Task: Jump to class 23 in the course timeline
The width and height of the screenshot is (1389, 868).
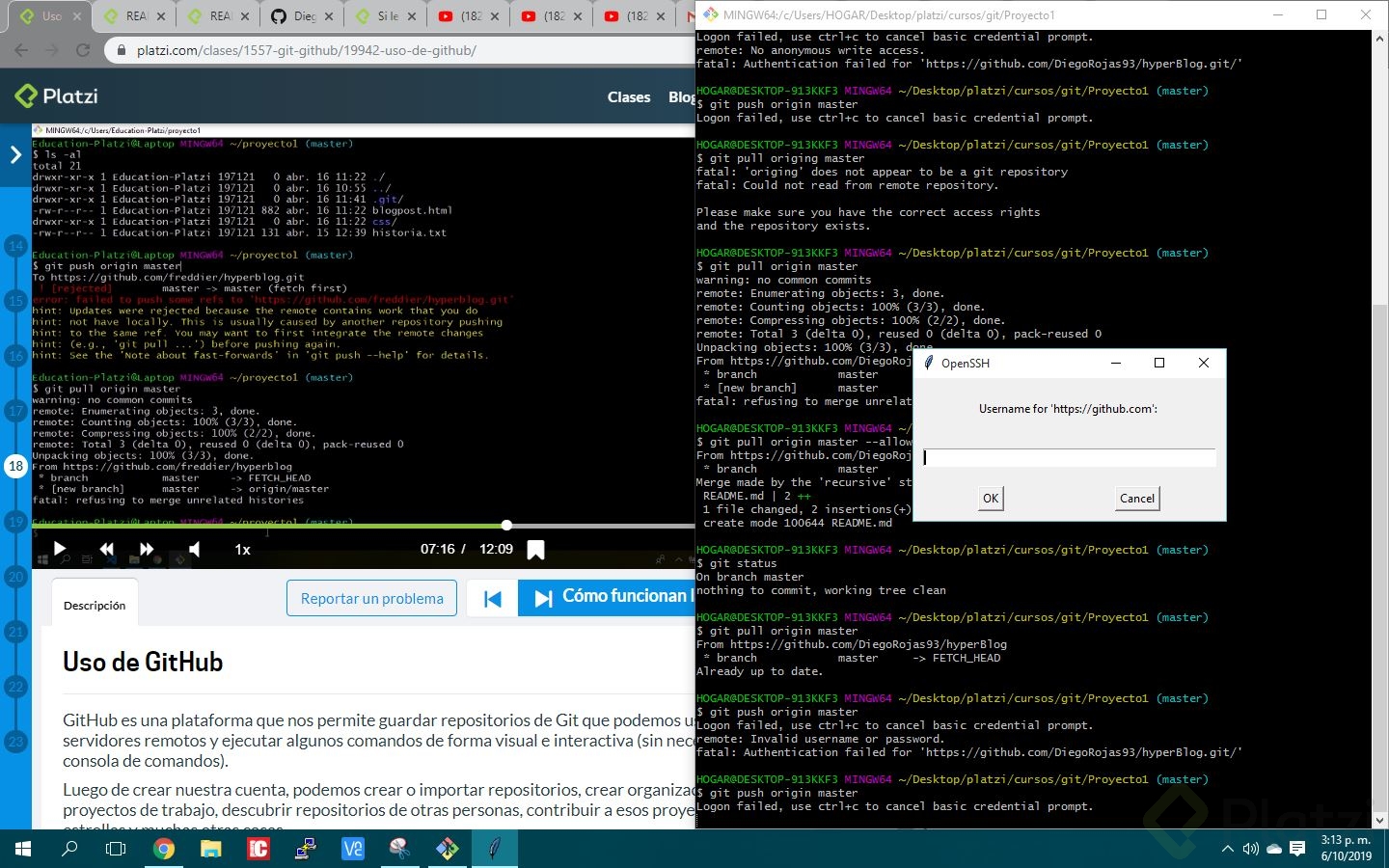Action: click(x=15, y=742)
